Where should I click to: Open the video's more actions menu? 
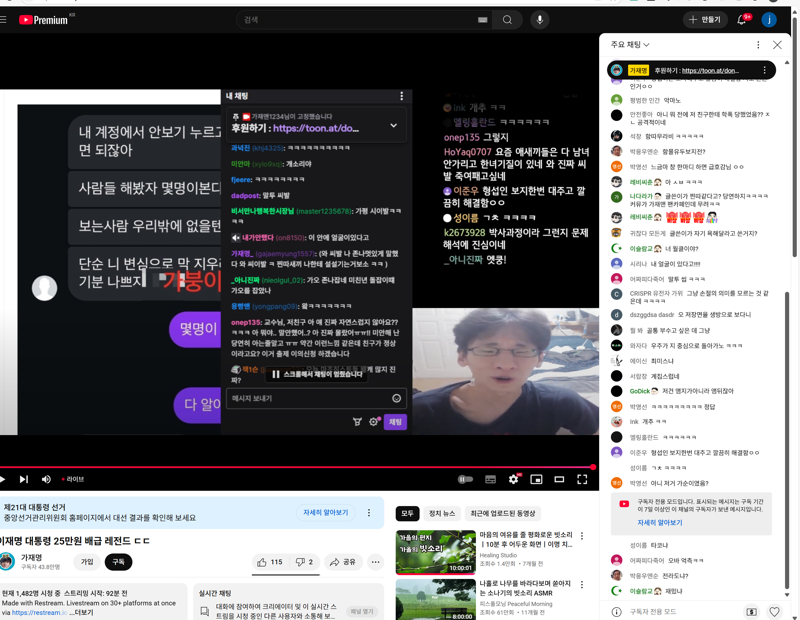(x=376, y=562)
